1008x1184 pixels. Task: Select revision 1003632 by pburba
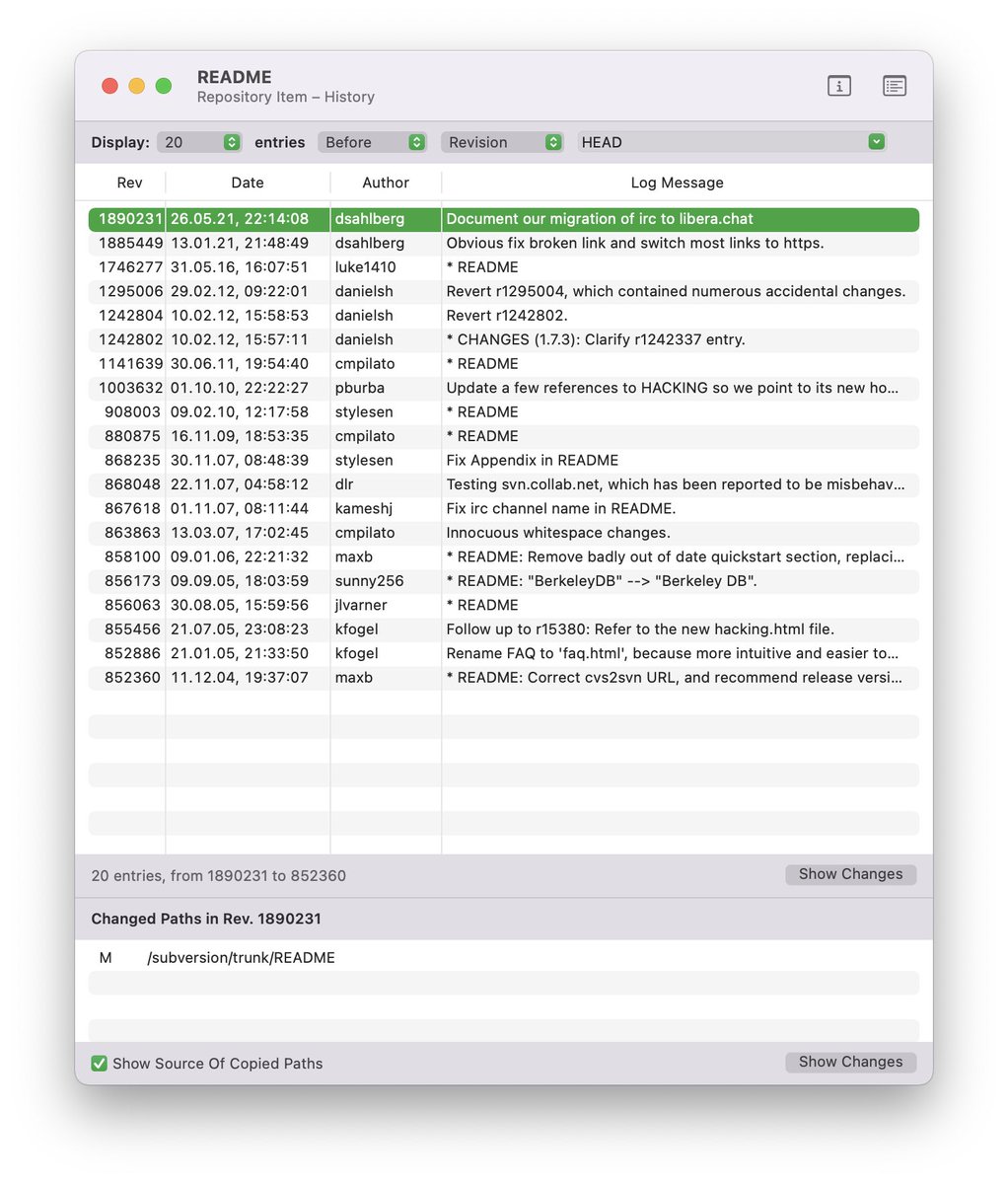coord(503,388)
